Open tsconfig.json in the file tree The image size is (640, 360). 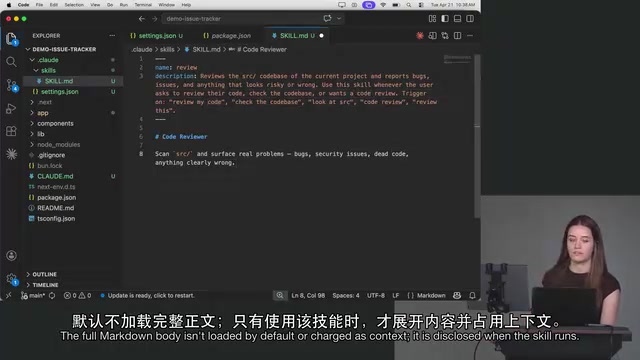[x=56, y=219]
